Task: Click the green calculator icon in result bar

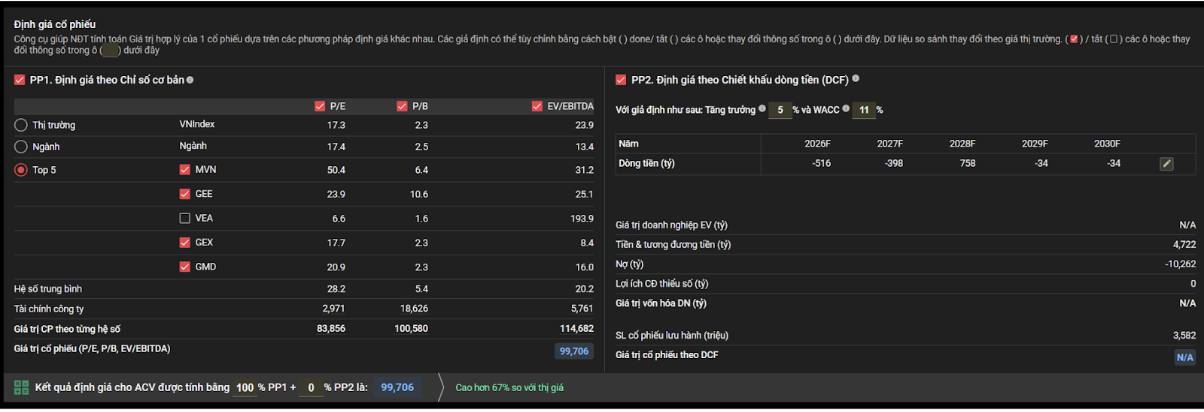Action: [x=21, y=388]
